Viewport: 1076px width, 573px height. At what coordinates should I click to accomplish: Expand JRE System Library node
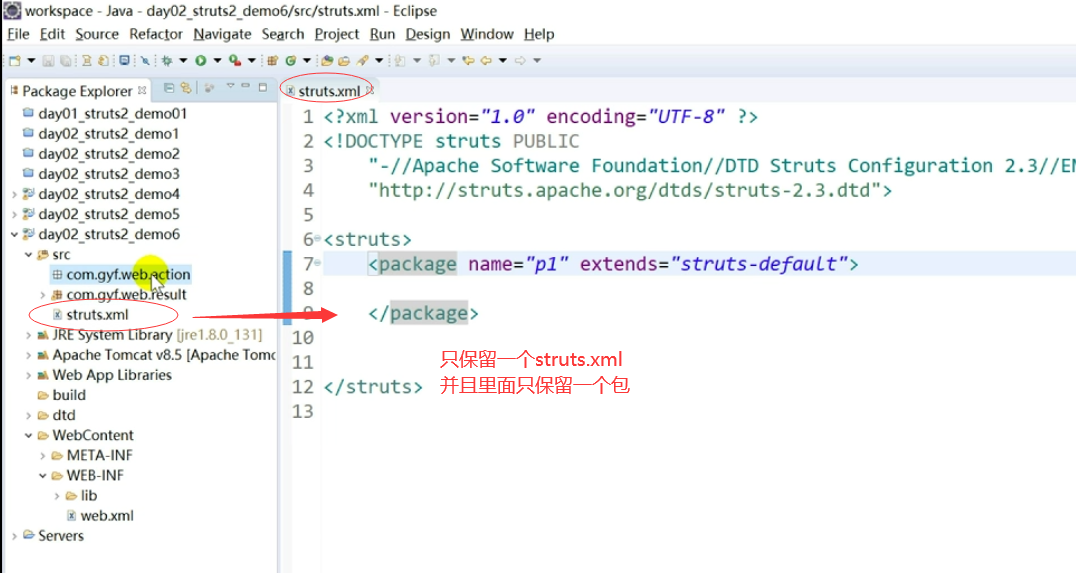(28, 335)
